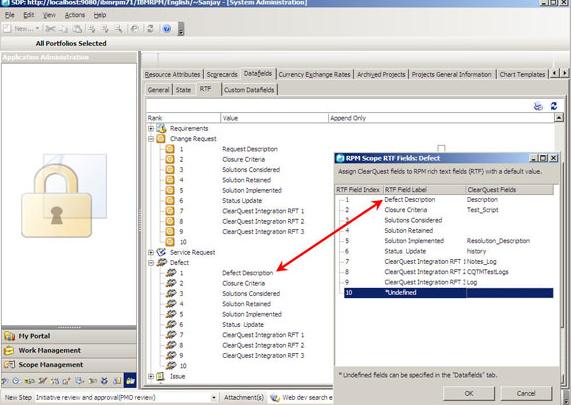Click the Refresh toolbar icon beside Help

pos(150,28)
